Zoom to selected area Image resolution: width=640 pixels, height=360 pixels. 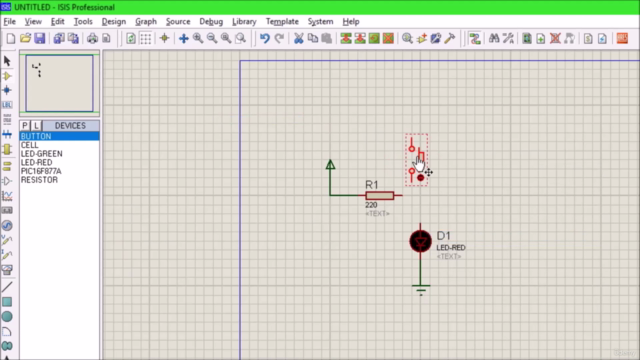(x=241, y=38)
